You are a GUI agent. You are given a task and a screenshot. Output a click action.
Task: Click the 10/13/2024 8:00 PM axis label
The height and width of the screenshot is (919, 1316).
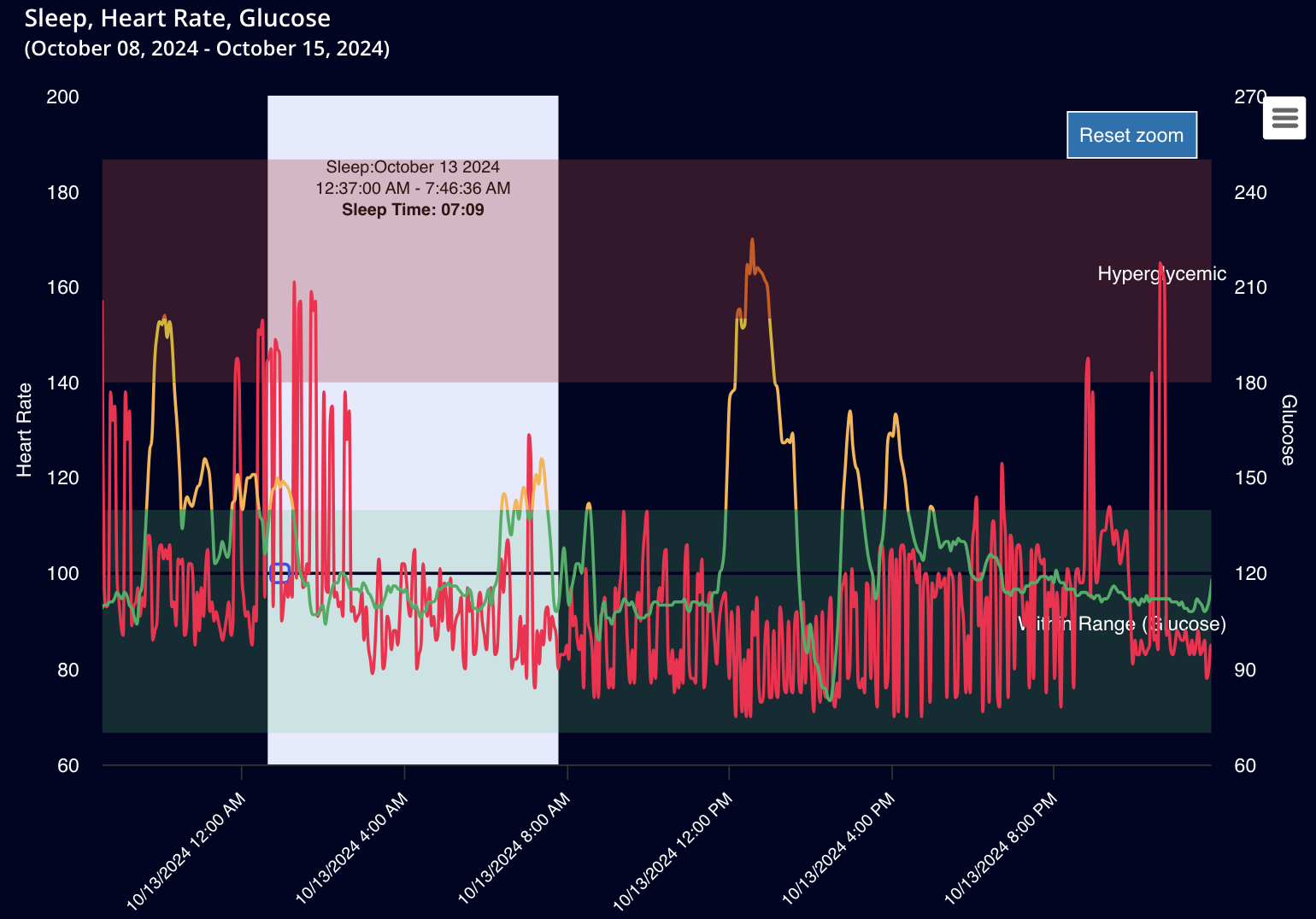1001,849
